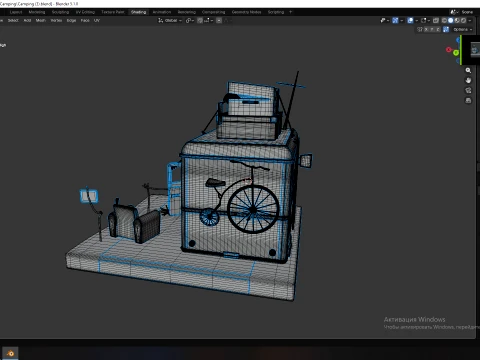Image resolution: width=480 pixels, height=360 pixels.
Task: Switch to the Layout workspace tab
Action: point(16,12)
